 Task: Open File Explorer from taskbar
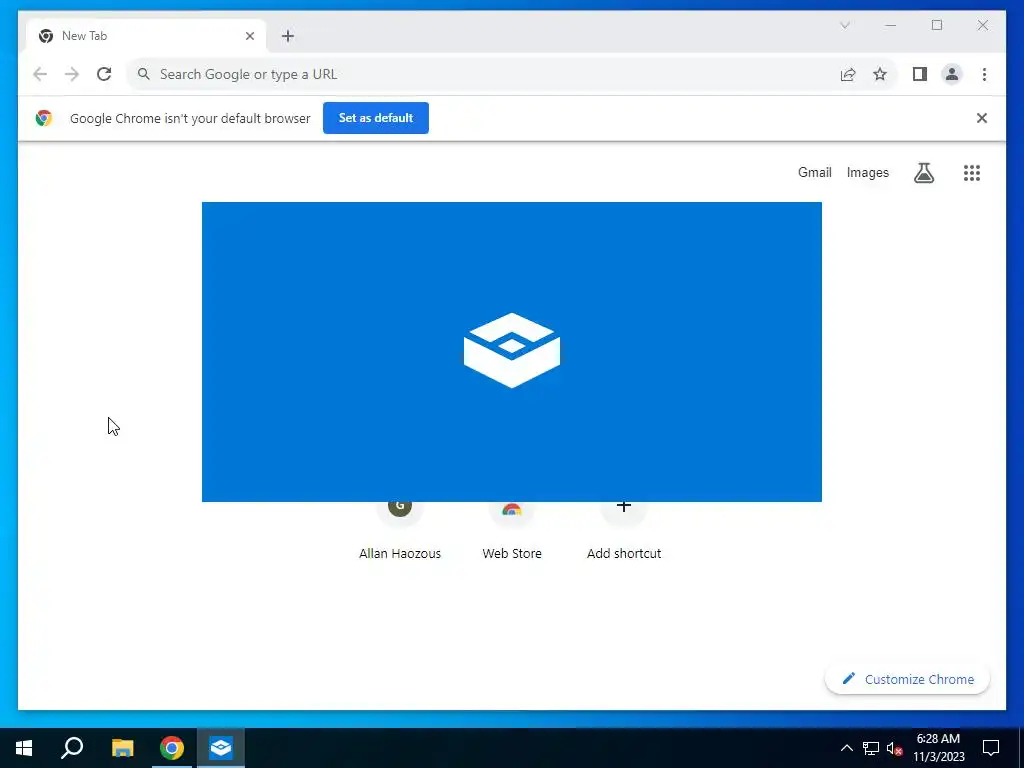122,748
